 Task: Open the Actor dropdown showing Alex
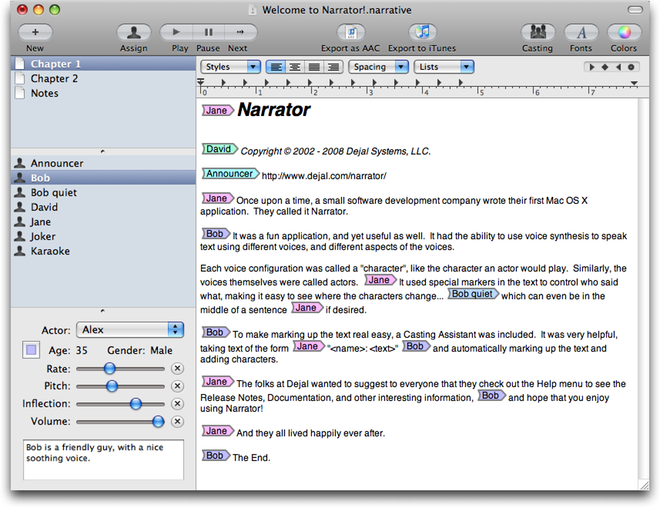pos(130,330)
